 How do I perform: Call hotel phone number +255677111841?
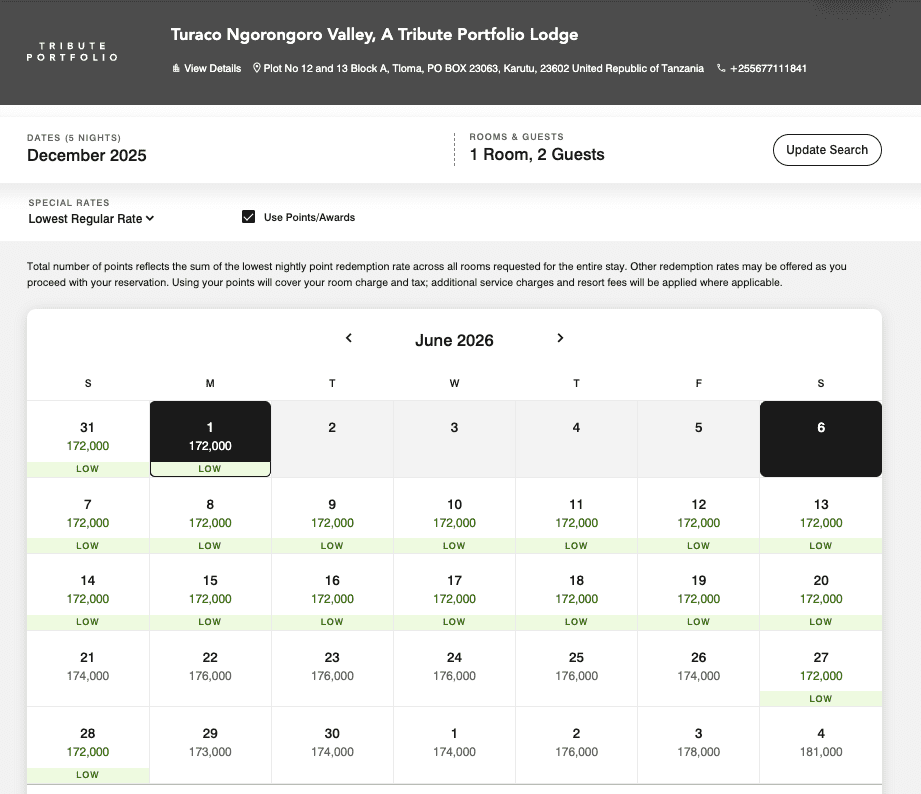click(x=768, y=69)
